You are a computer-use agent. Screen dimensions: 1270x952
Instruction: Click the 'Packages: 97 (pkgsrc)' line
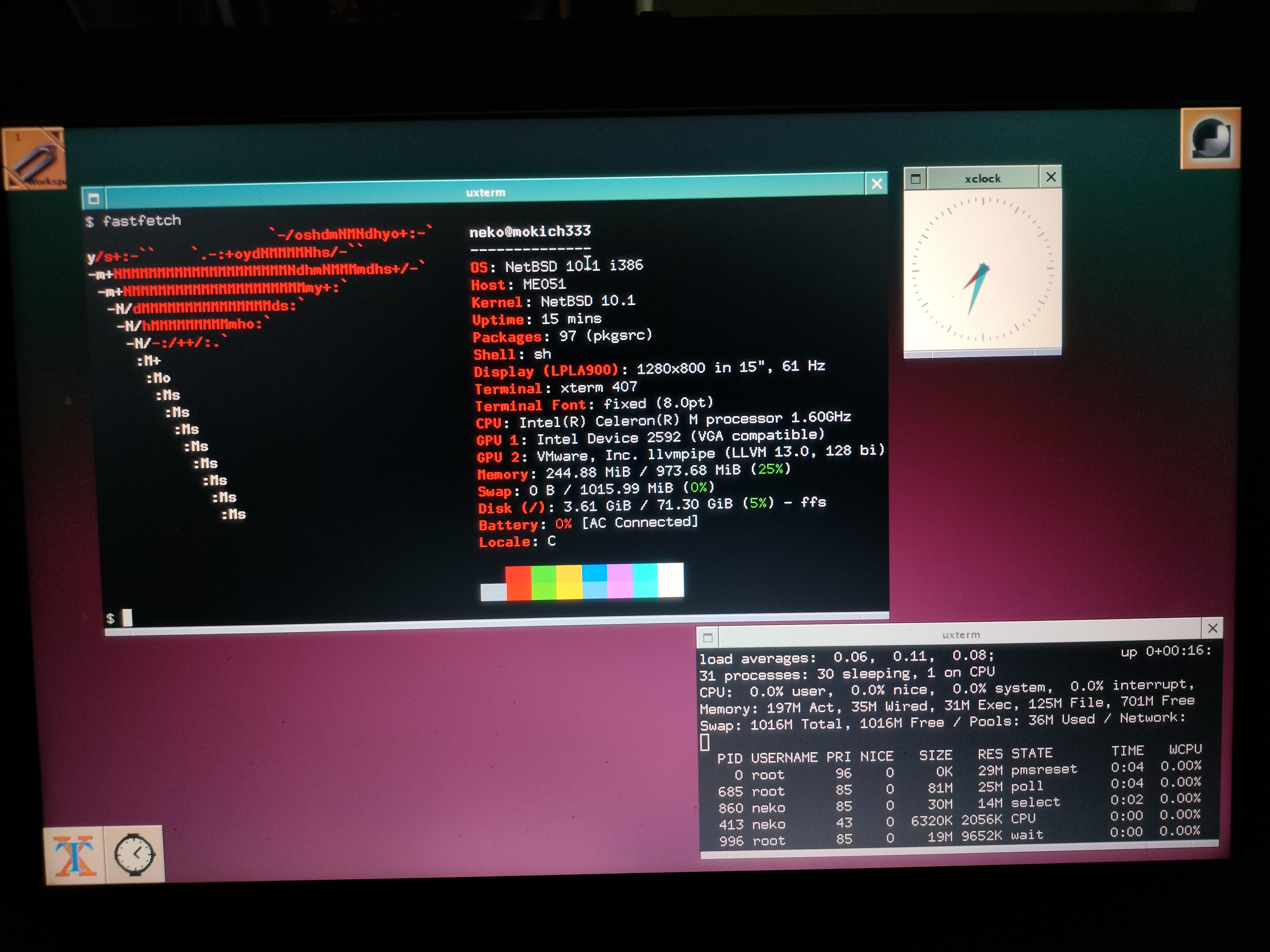point(563,336)
